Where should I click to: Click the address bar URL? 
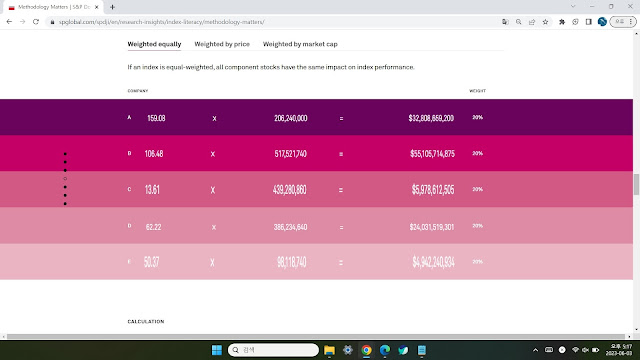click(x=161, y=22)
